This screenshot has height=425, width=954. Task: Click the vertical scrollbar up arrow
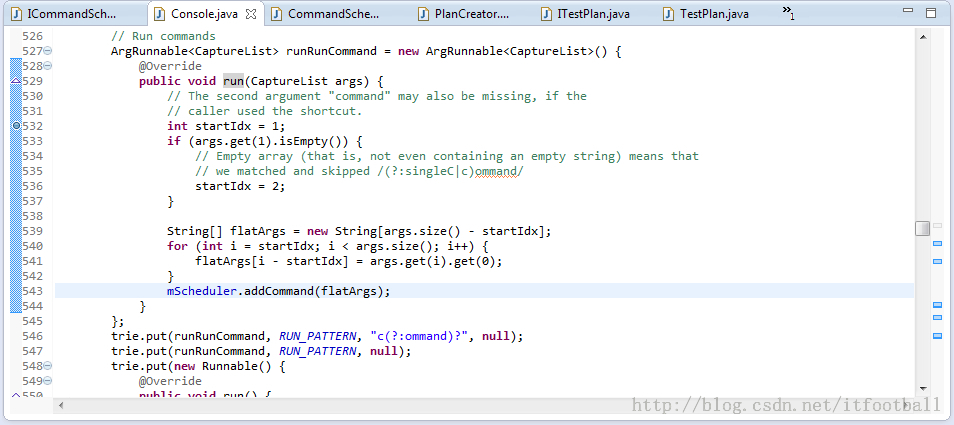tap(923, 37)
